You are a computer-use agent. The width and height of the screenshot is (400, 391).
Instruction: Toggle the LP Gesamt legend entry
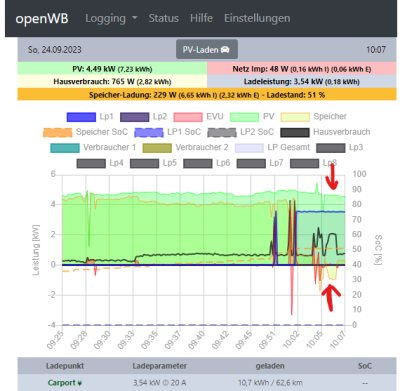272,148
